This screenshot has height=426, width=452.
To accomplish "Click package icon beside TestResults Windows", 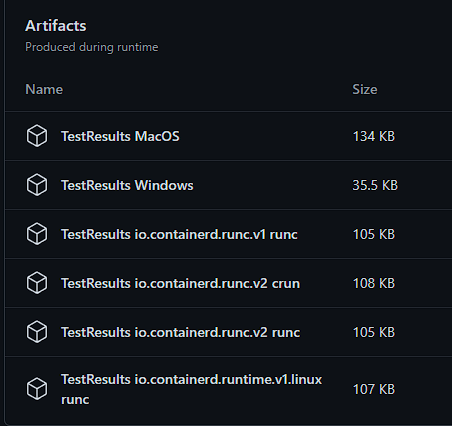I will 37,185.
